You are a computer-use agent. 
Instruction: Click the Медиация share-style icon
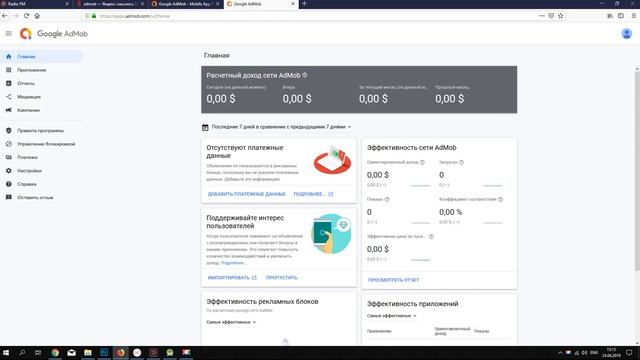tap(9, 97)
